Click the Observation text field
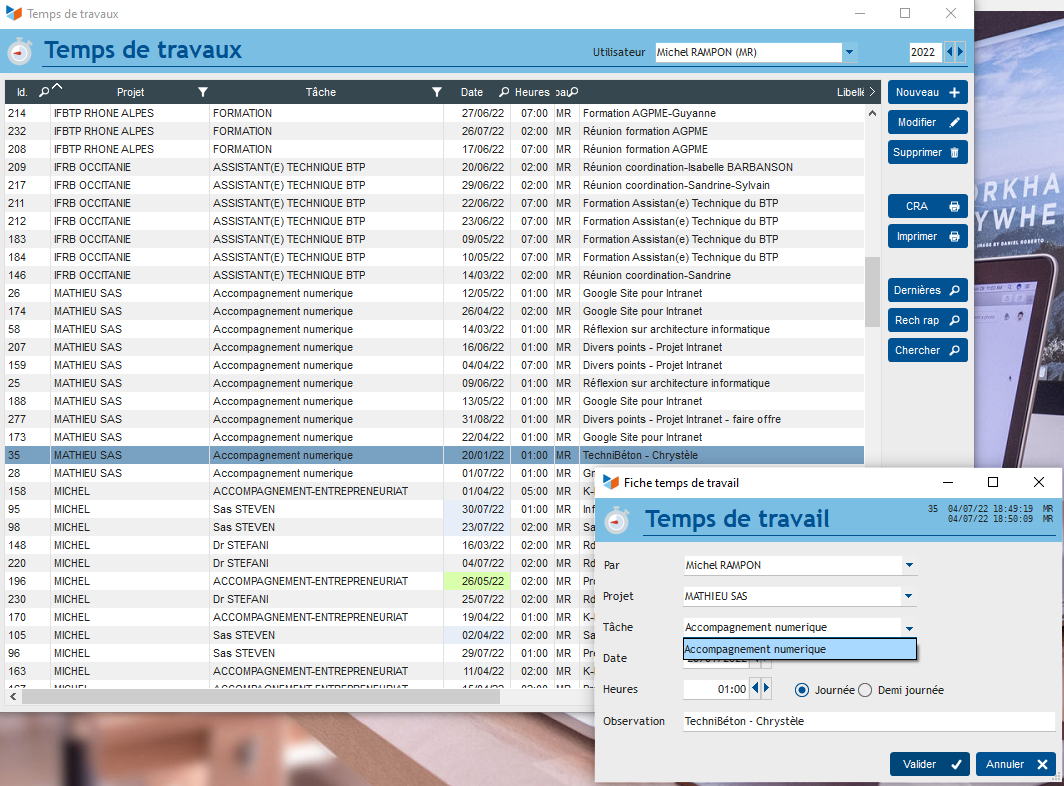The height and width of the screenshot is (786, 1064). (x=868, y=721)
